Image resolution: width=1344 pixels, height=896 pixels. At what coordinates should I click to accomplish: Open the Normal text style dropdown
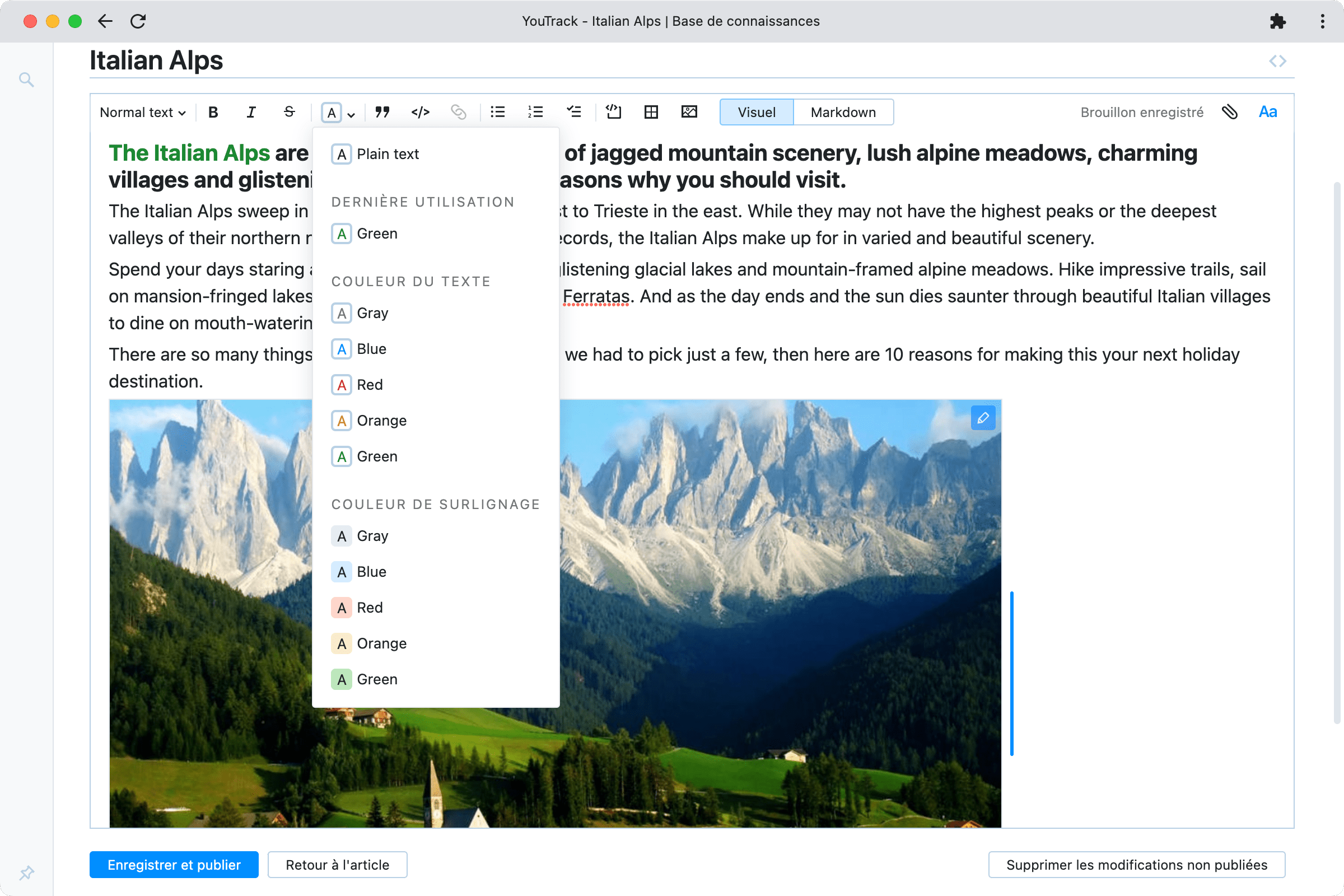click(x=142, y=112)
